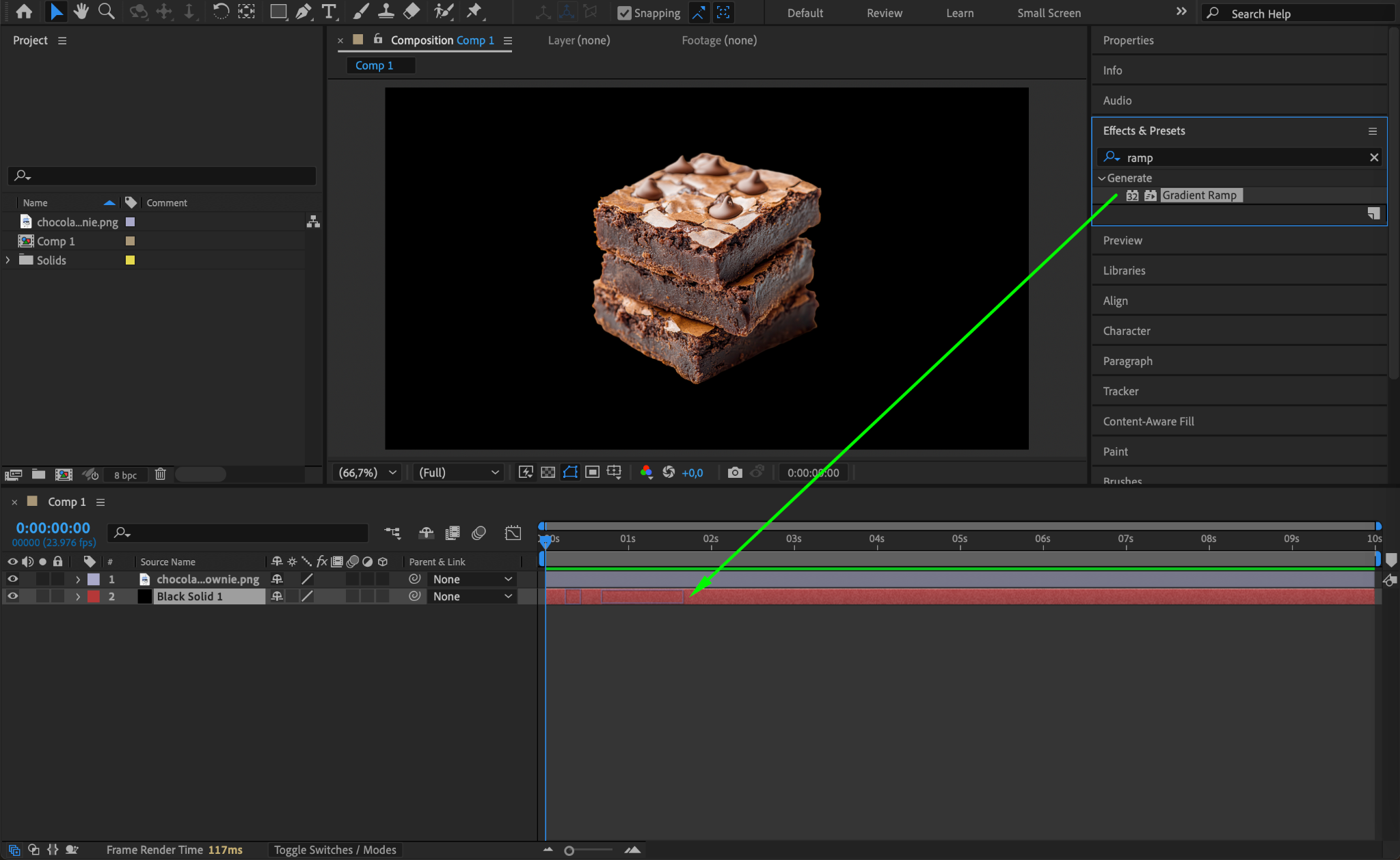1400x860 pixels.
Task: Take a snapshot with the camera icon
Action: (734, 472)
